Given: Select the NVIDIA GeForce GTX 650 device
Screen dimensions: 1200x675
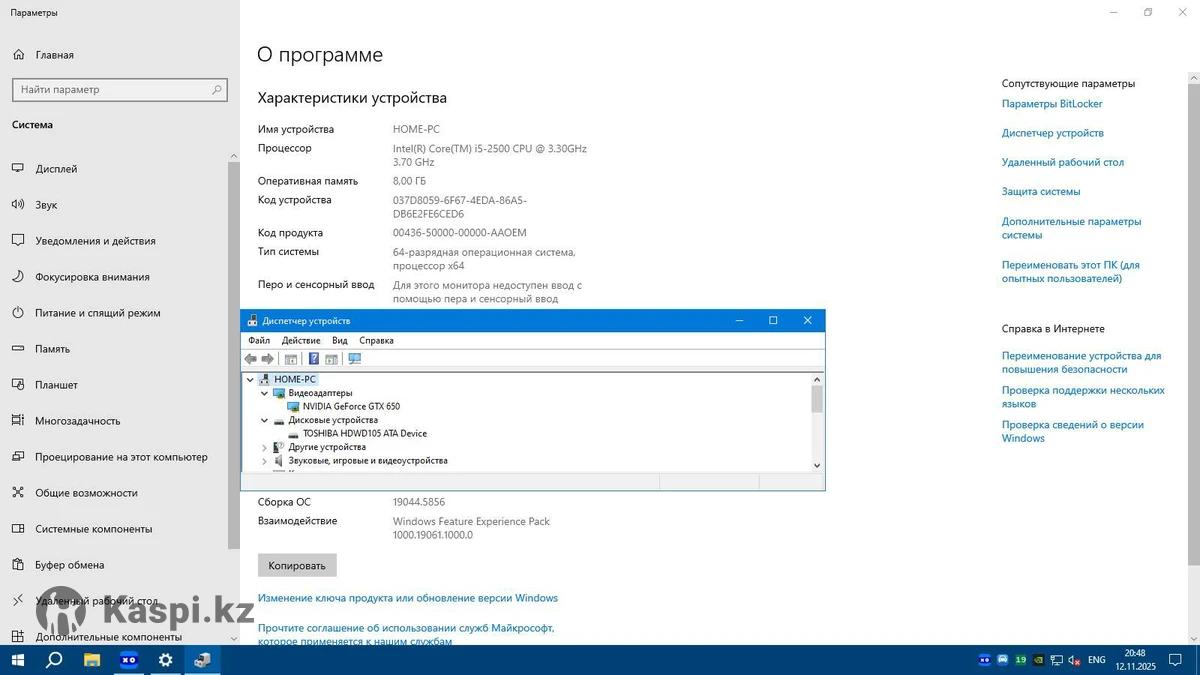Looking at the screenshot, I should point(350,407).
